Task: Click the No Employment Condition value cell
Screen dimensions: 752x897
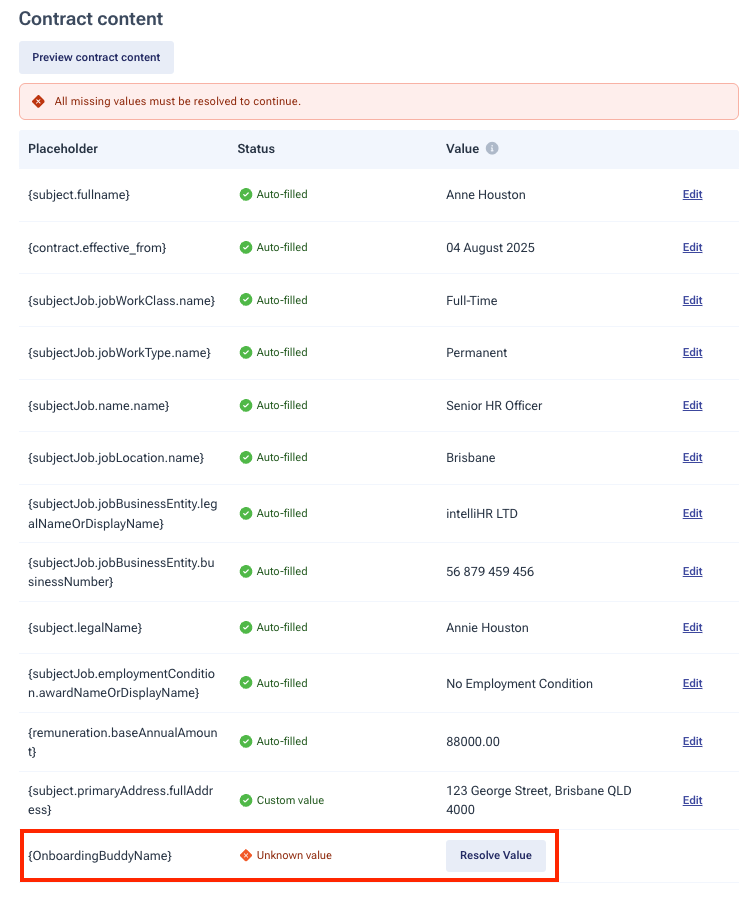Action: 519,684
